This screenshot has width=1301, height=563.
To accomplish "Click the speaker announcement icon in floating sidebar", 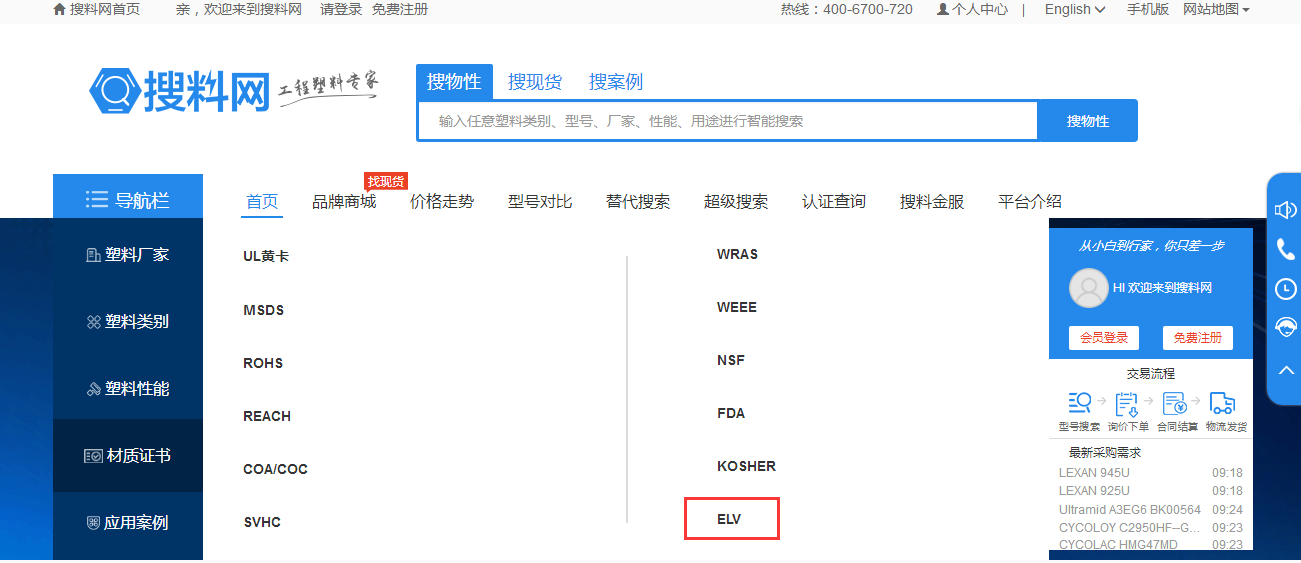I will tap(1285, 210).
